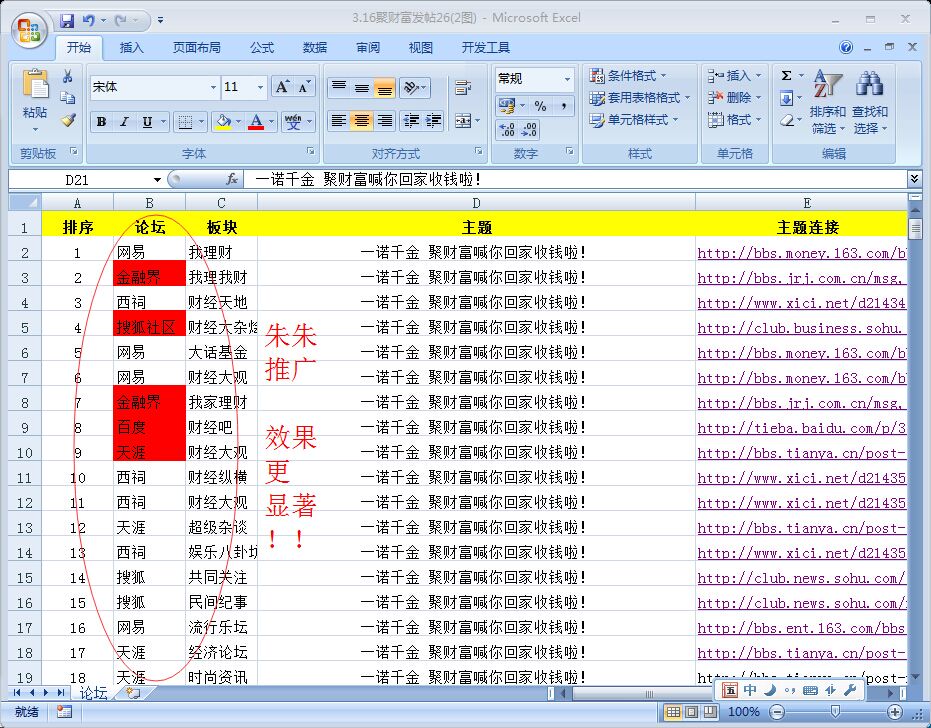The height and width of the screenshot is (728, 931).
Task: Decrease indent of cell text
Action: (411, 121)
